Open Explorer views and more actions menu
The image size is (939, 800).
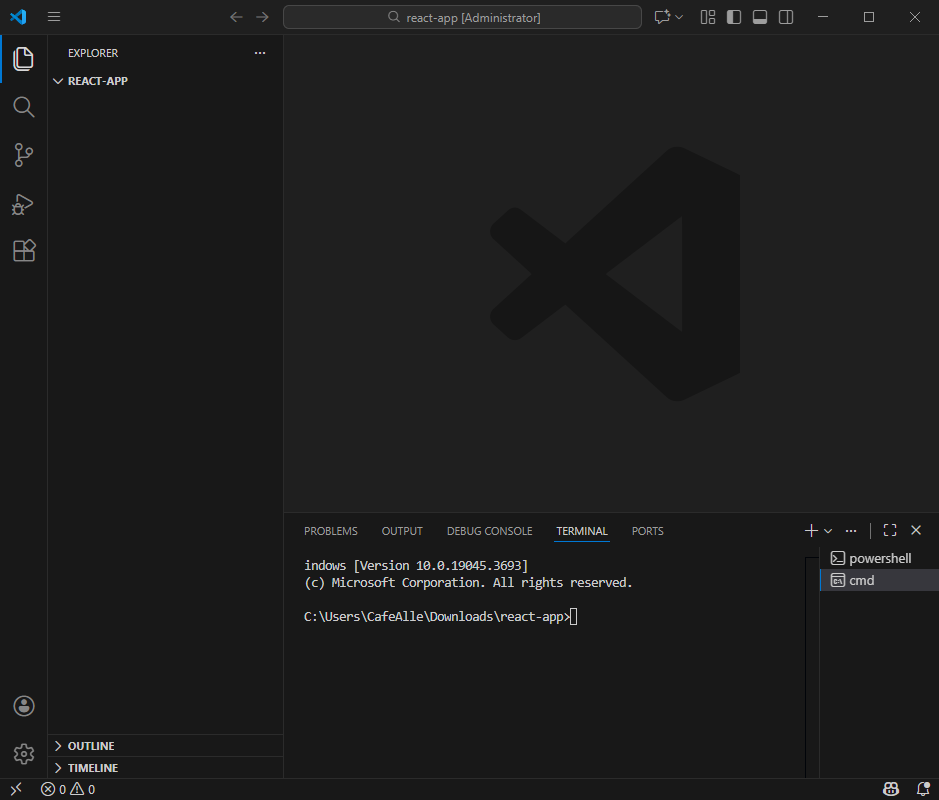click(x=260, y=53)
